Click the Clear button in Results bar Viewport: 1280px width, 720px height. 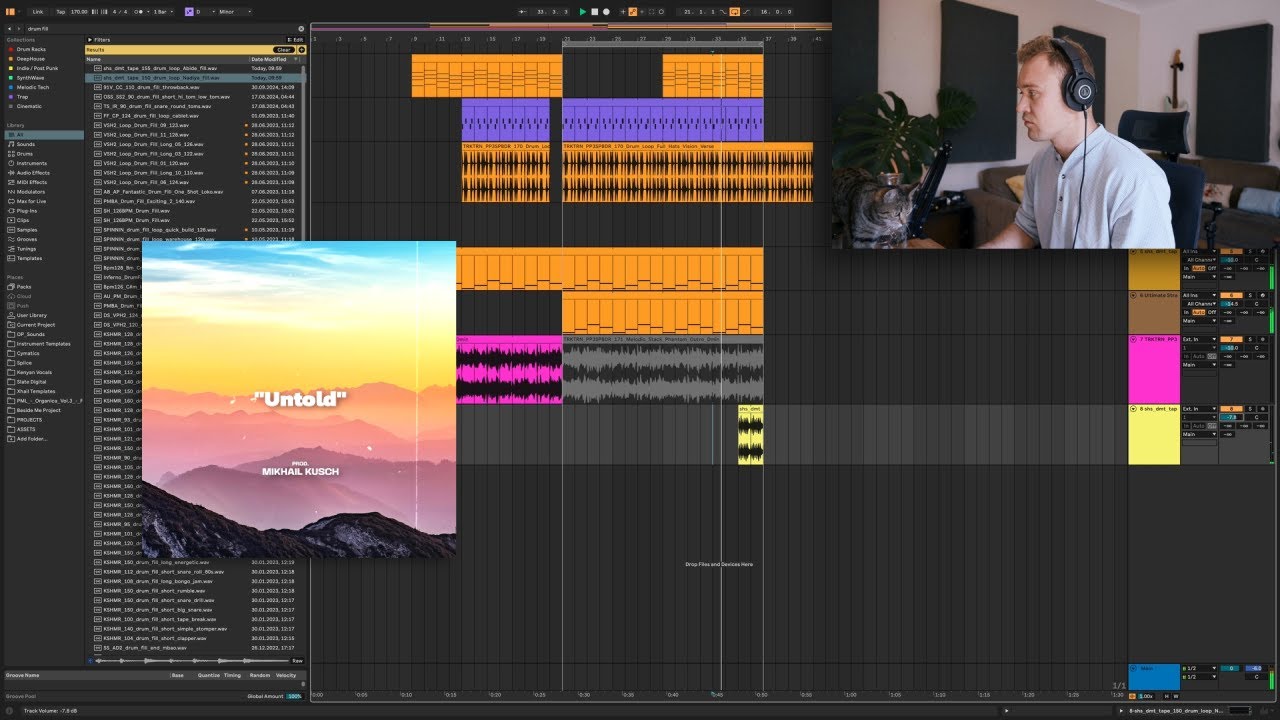283,50
